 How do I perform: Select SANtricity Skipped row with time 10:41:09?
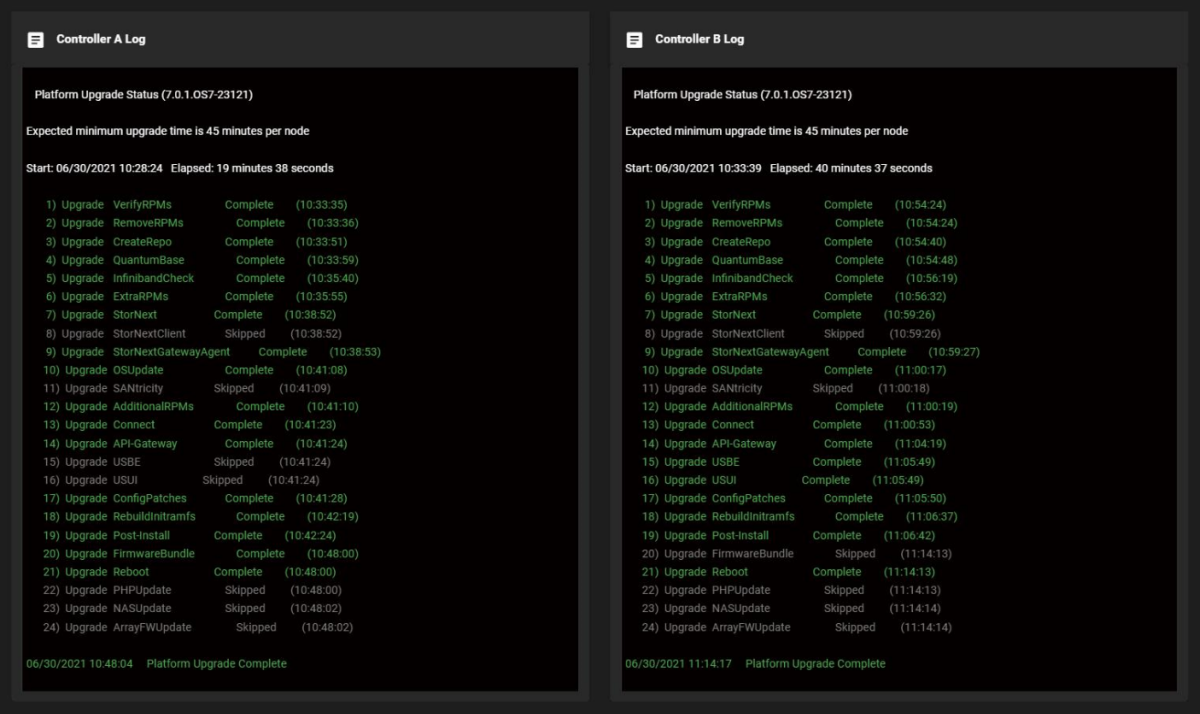(186, 388)
